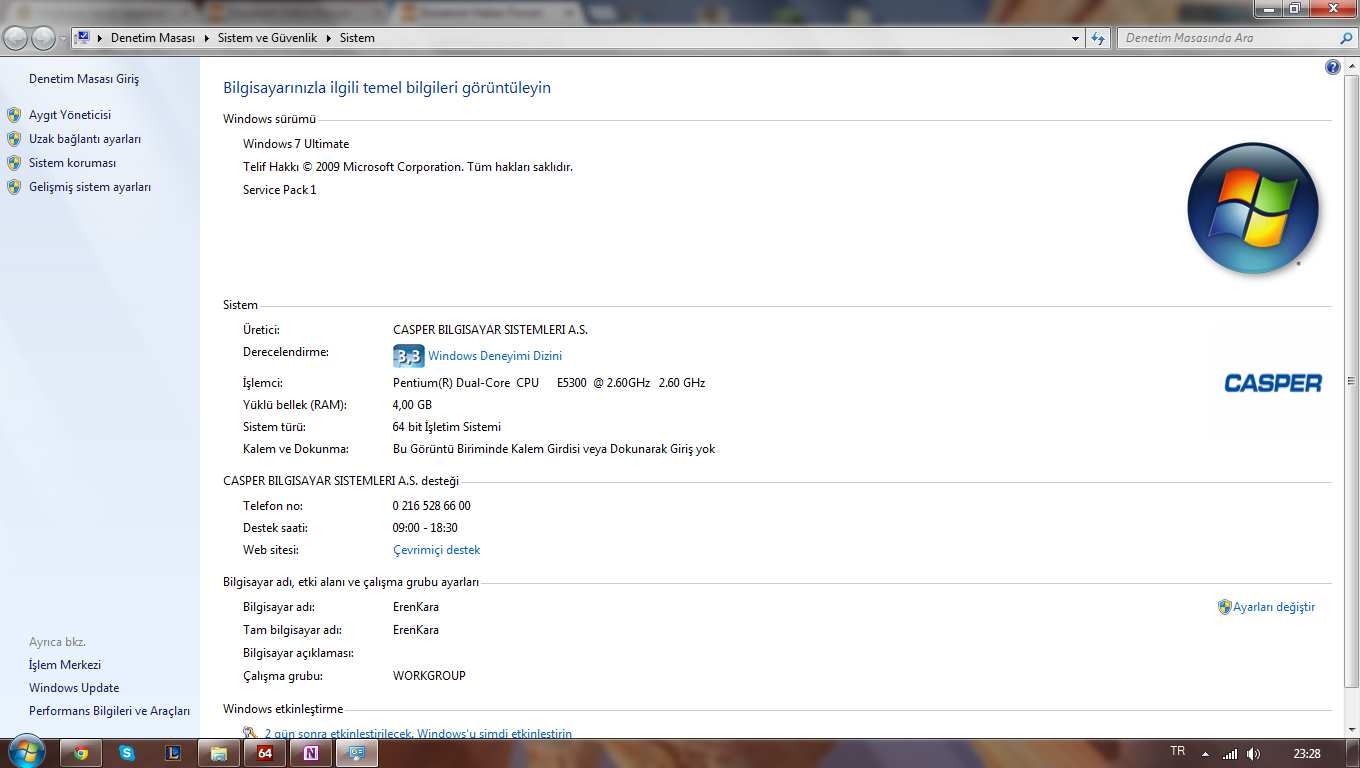This screenshot has height=768, width=1360.
Task: Click the scrollbar down arrow
Action: [x=1352, y=731]
